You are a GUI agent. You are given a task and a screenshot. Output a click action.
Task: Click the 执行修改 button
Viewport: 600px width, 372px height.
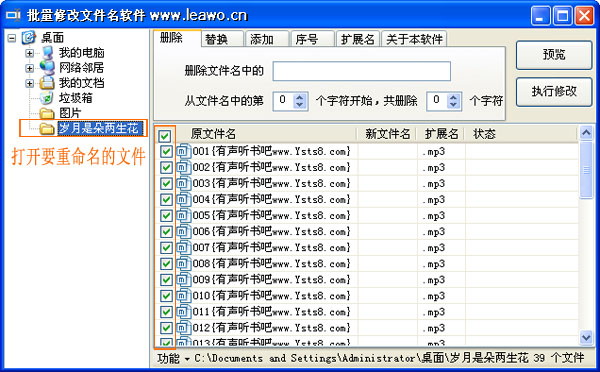554,92
